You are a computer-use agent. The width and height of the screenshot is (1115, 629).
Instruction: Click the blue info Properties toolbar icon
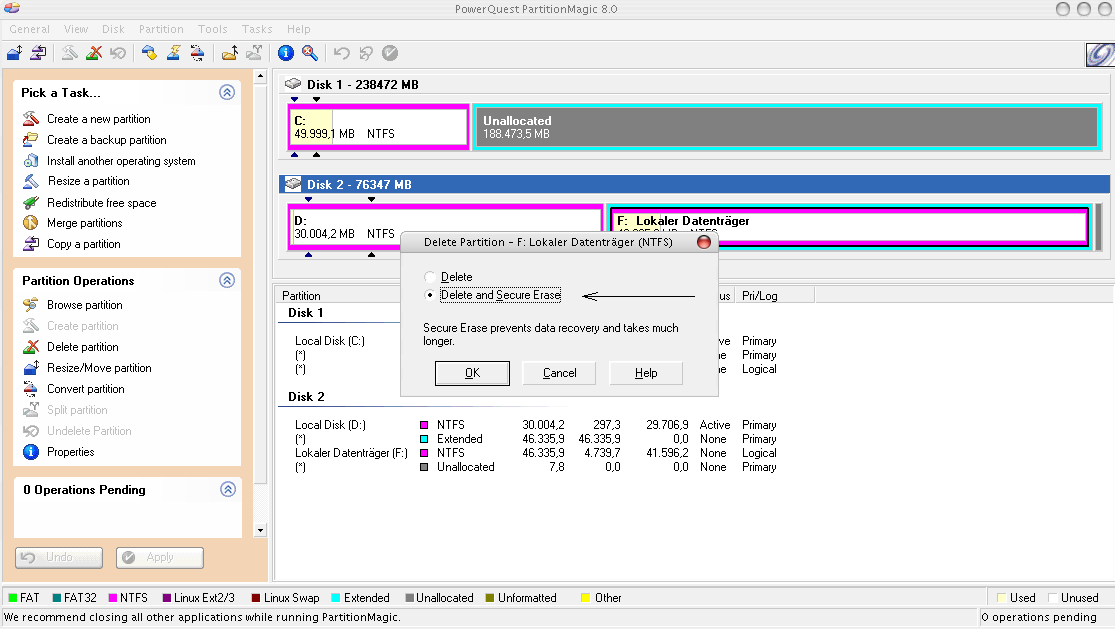[x=286, y=53]
